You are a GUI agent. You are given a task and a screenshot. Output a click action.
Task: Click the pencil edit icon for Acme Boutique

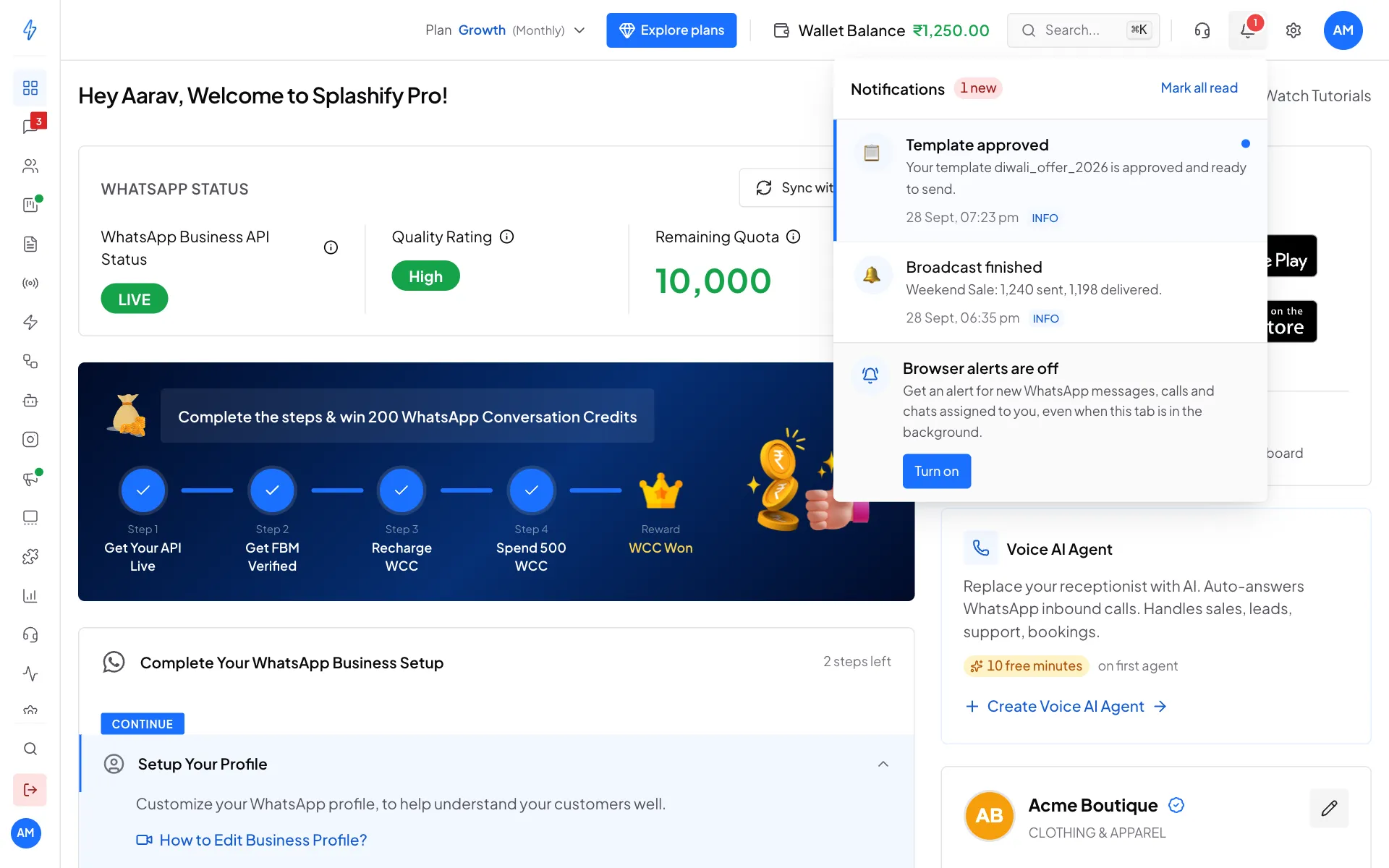coord(1329,808)
